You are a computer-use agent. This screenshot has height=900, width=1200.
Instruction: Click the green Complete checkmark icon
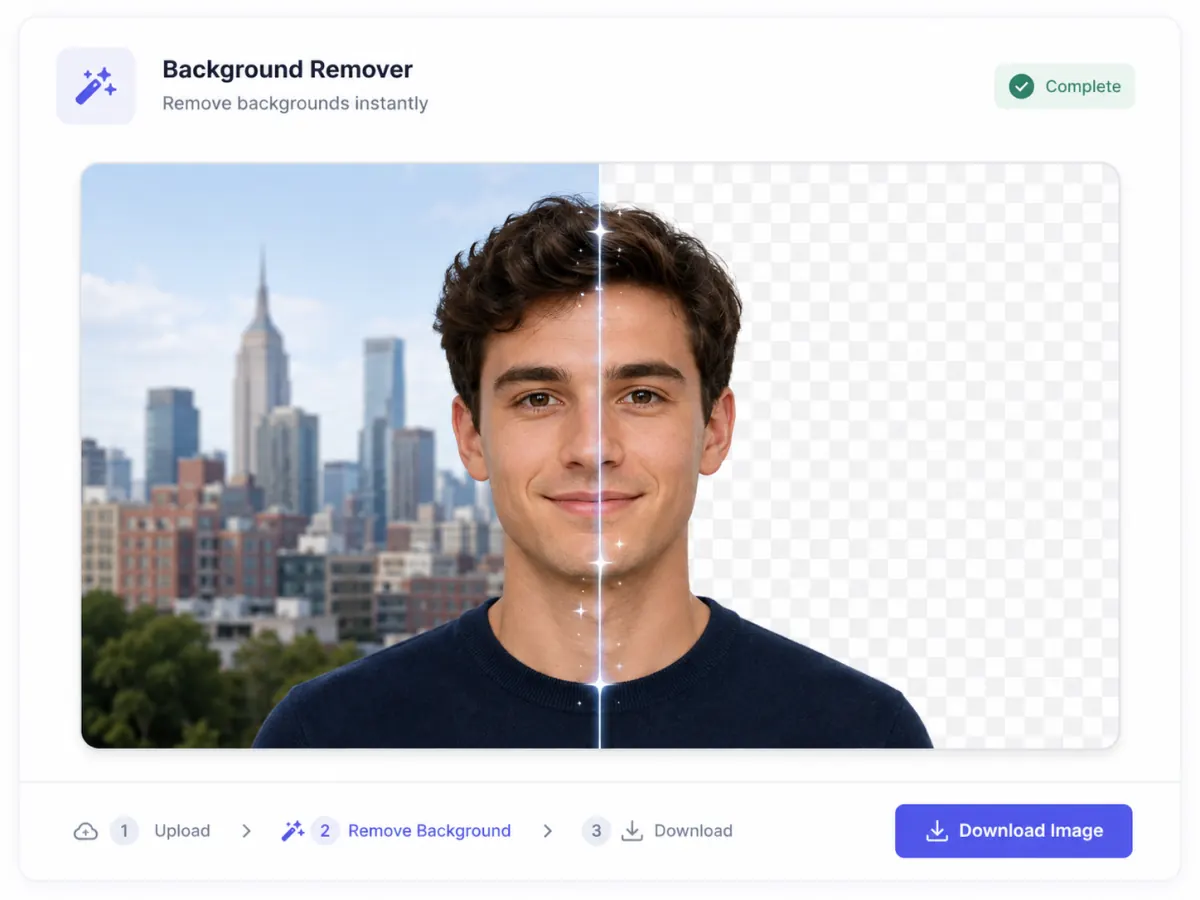[x=1021, y=87]
